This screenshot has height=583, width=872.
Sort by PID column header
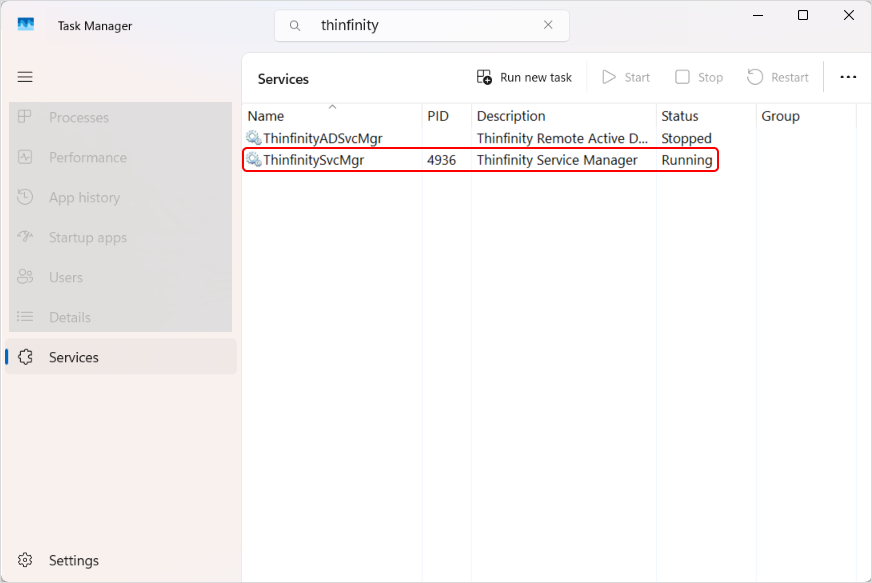pos(447,116)
